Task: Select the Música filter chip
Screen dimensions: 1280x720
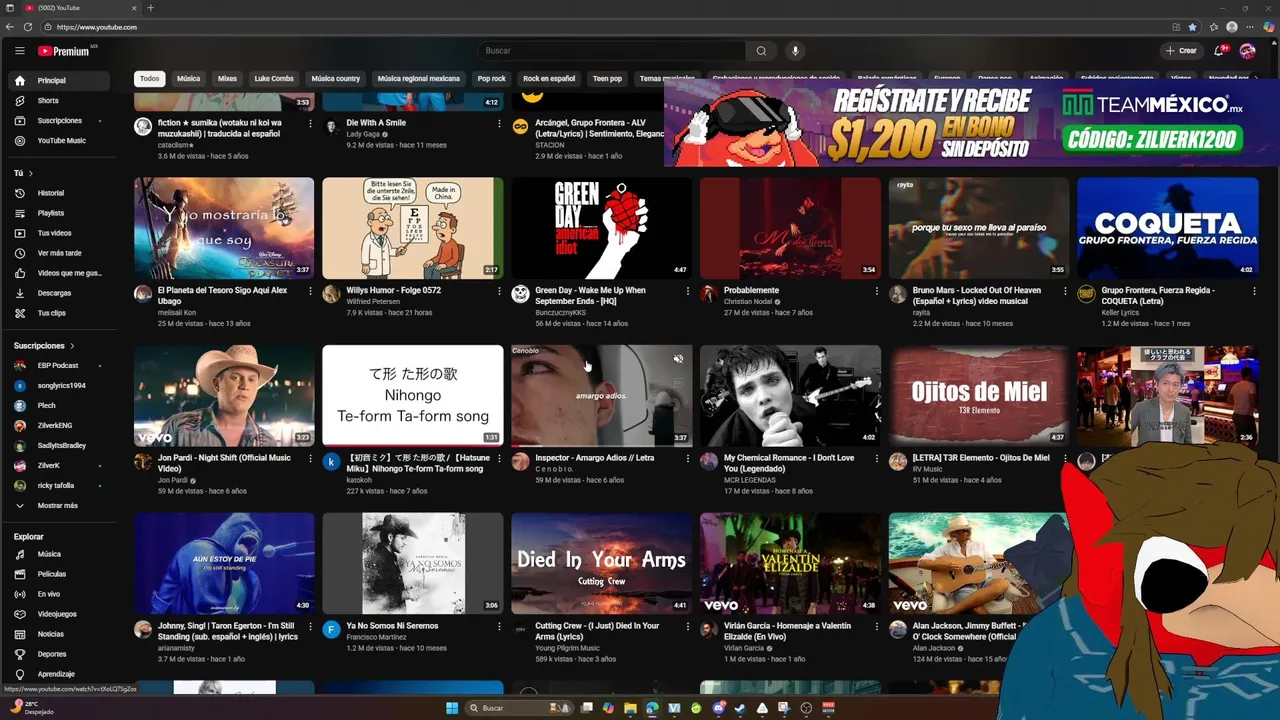Action: 188,78
